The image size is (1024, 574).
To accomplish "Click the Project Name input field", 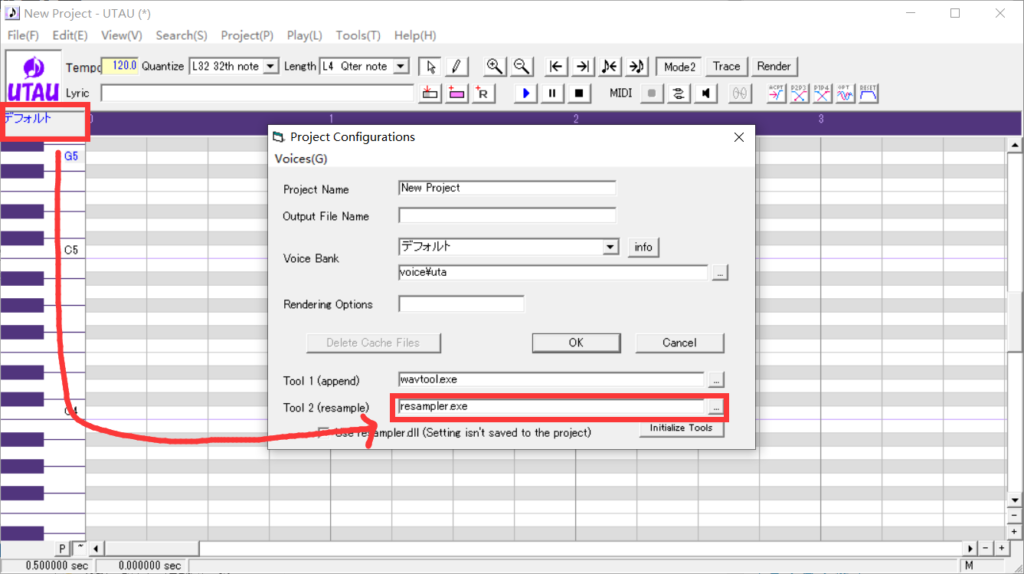I will 506,188.
